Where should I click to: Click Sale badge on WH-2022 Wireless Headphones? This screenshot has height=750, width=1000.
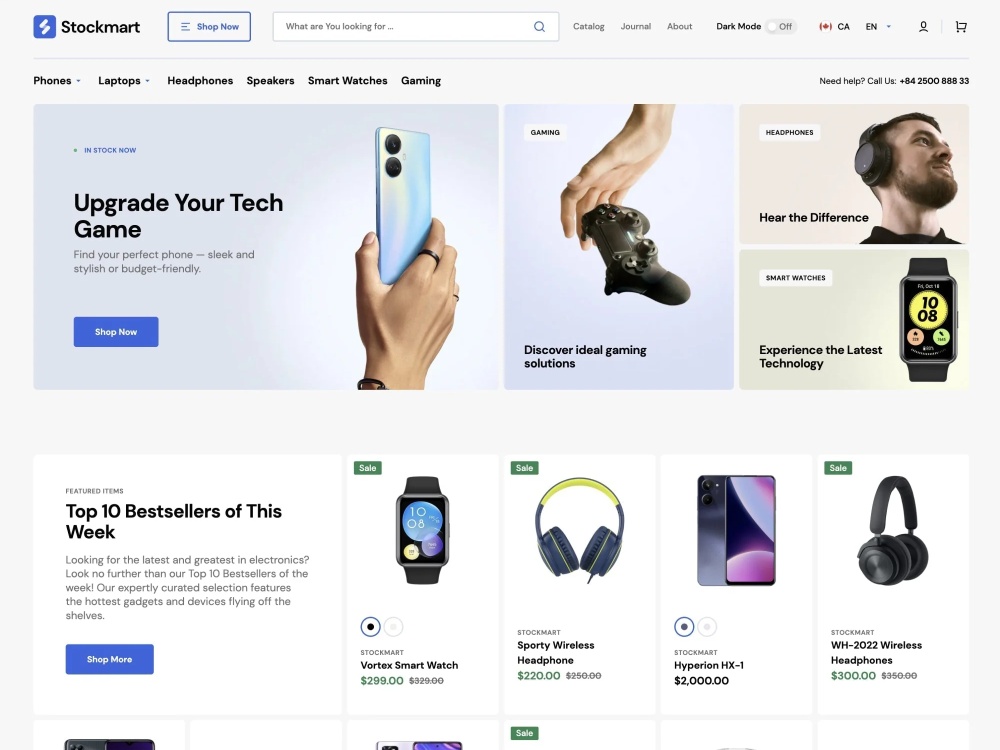(838, 467)
